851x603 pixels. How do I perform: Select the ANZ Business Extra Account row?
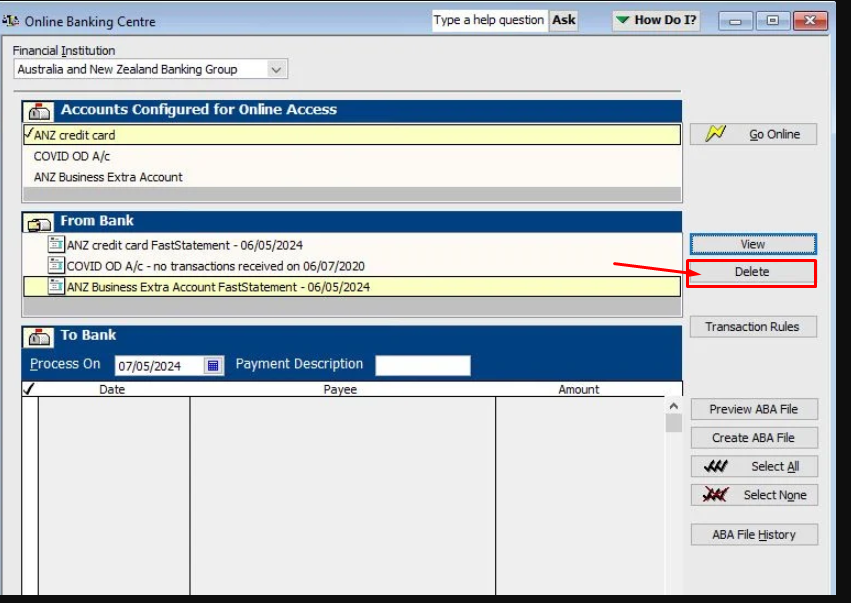(x=352, y=177)
